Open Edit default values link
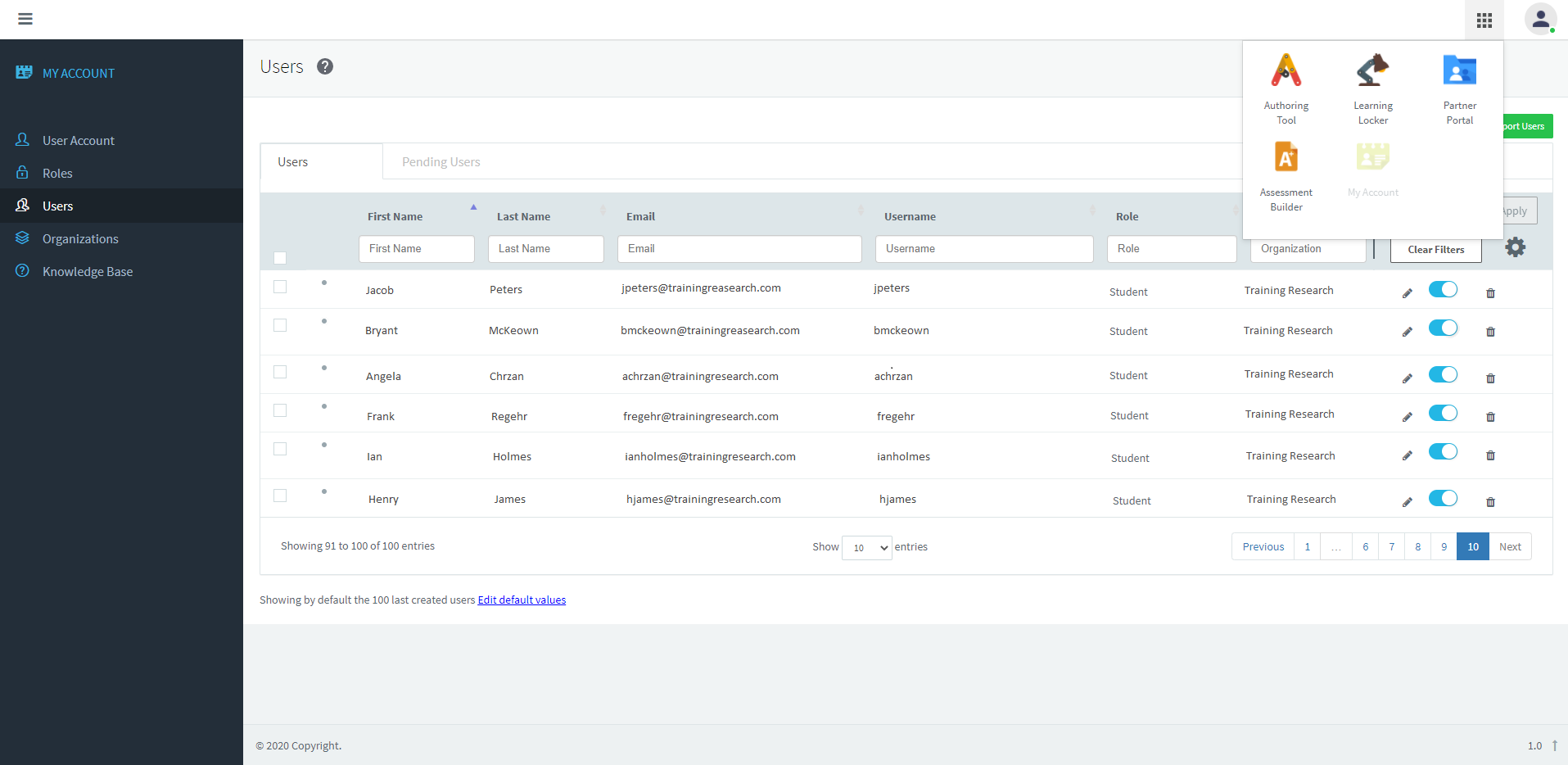This screenshot has height=765, width=1568. [522, 600]
